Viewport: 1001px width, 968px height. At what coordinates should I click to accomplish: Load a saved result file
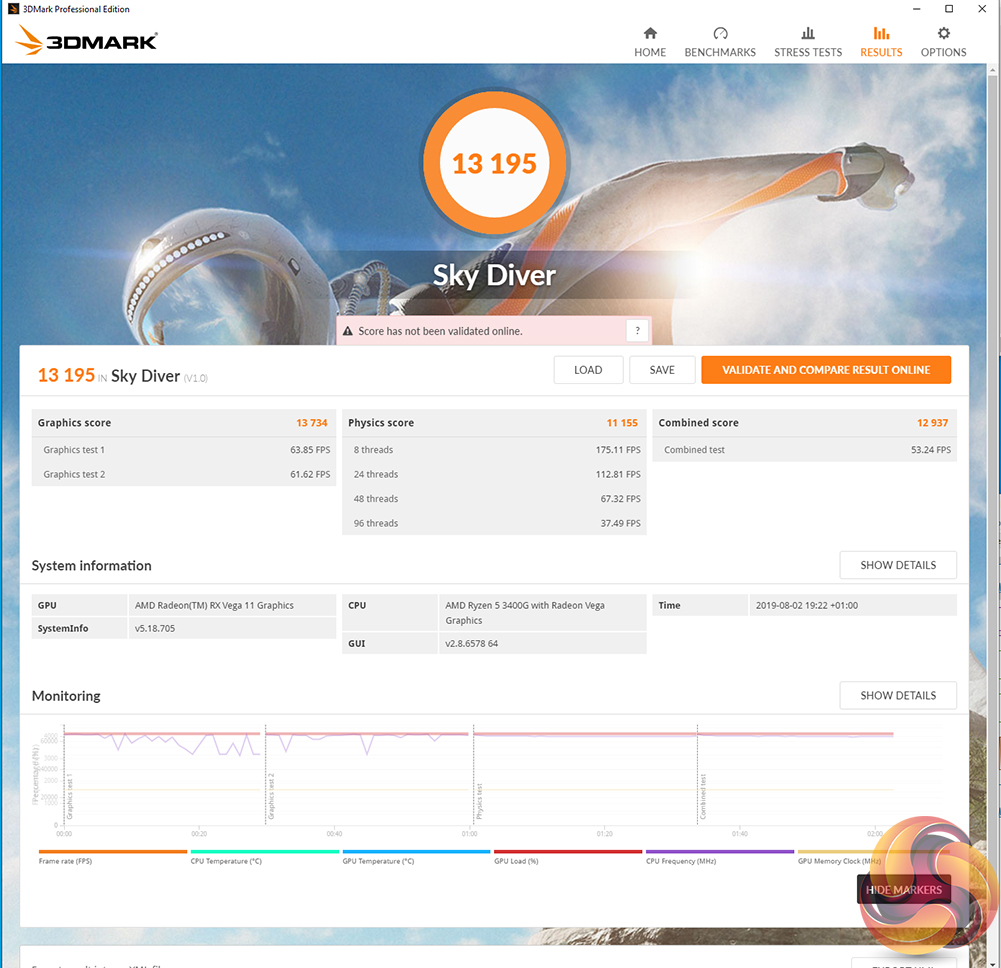point(588,370)
